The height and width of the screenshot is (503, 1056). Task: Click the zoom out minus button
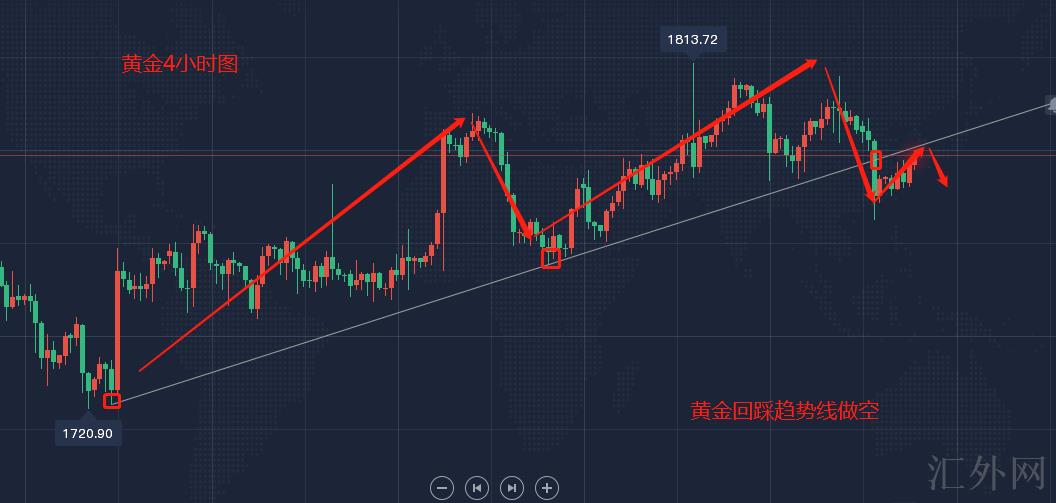(x=442, y=487)
